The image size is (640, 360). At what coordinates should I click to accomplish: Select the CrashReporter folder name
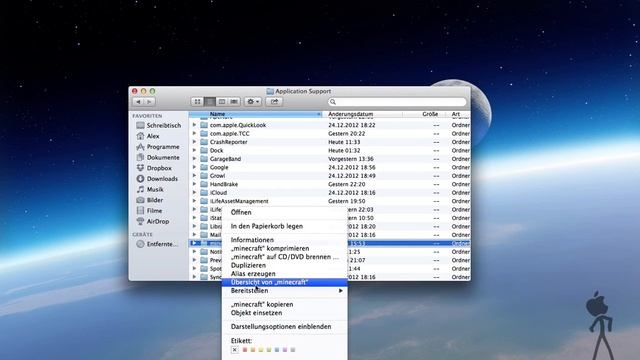[x=229, y=142]
